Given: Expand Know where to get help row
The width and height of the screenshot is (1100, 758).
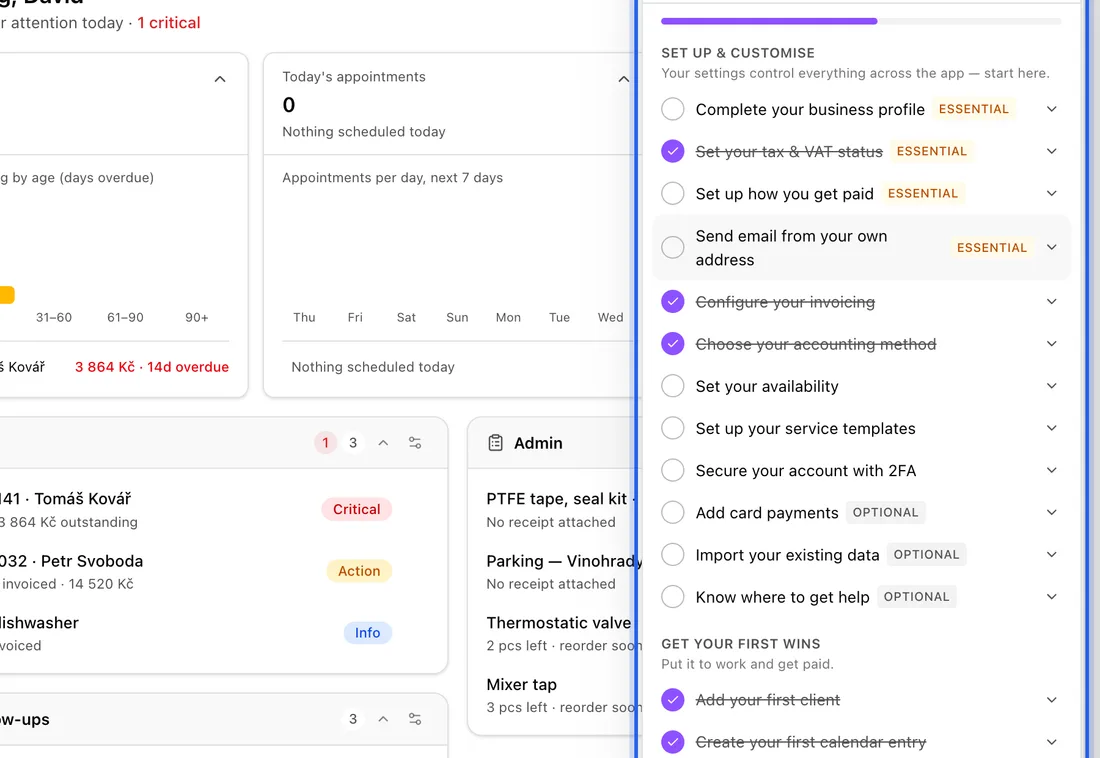Looking at the screenshot, I should click(x=1052, y=597).
